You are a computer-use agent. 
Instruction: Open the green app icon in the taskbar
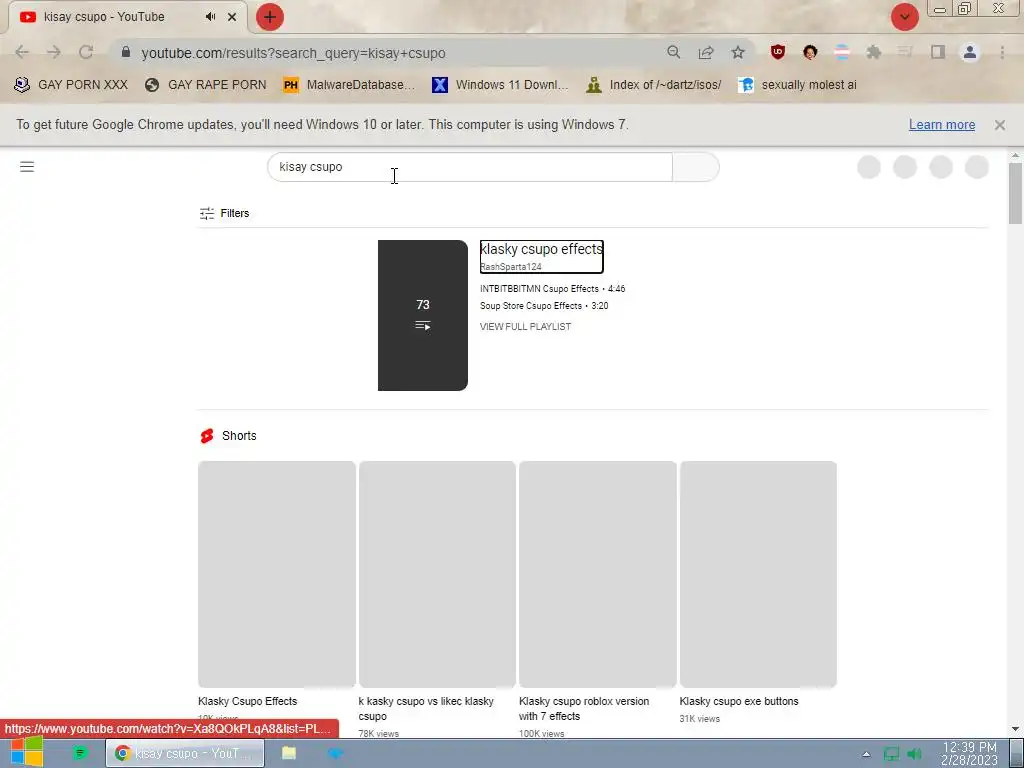[80, 753]
